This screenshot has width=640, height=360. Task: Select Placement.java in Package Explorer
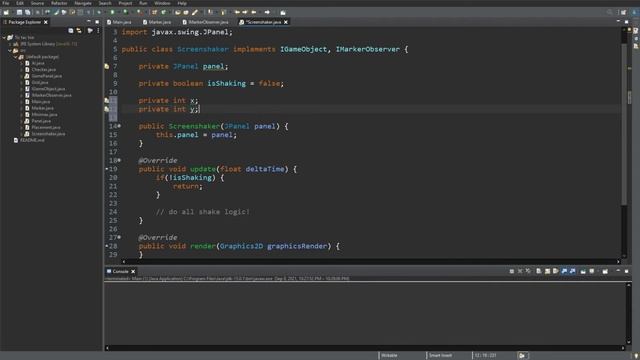point(46,127)
